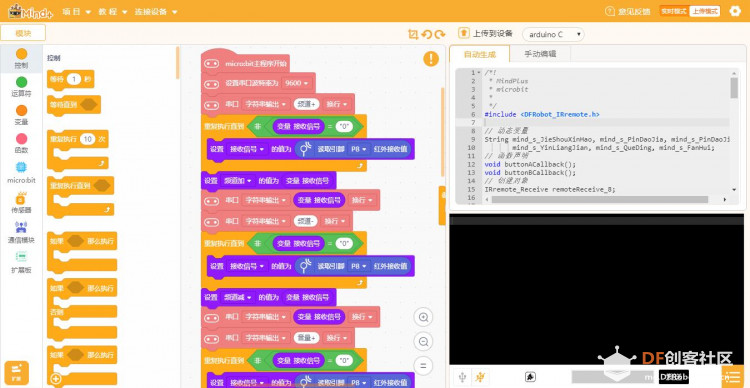Fold the code comment at line 1
The width and height of the screenshot is (750, 388).
click(x=479, y=73)
